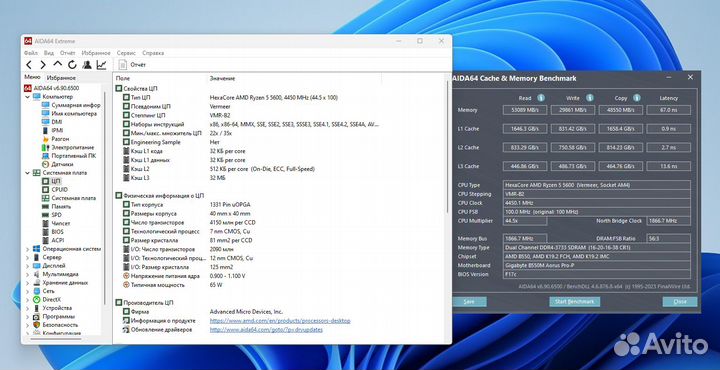720x370 pixels.
Task: Open the SPD tree item
Action: pyautogui.click(x=52, y=214)
